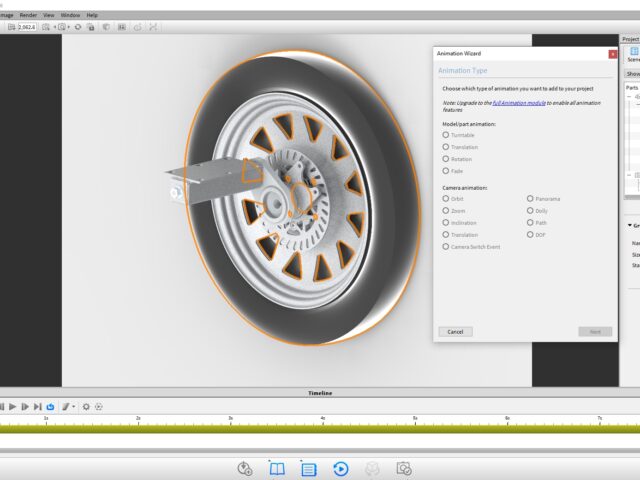Click the camera icon in top toolbar
Viewport: 640px width, 480px height.
tap(62, 27)
